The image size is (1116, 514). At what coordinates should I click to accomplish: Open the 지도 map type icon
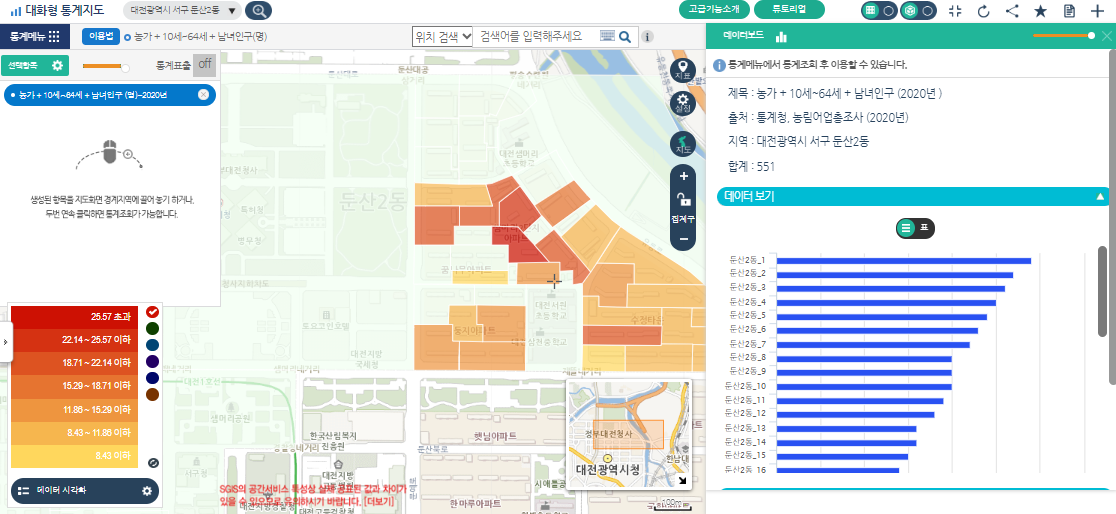[x=683, y=144]
